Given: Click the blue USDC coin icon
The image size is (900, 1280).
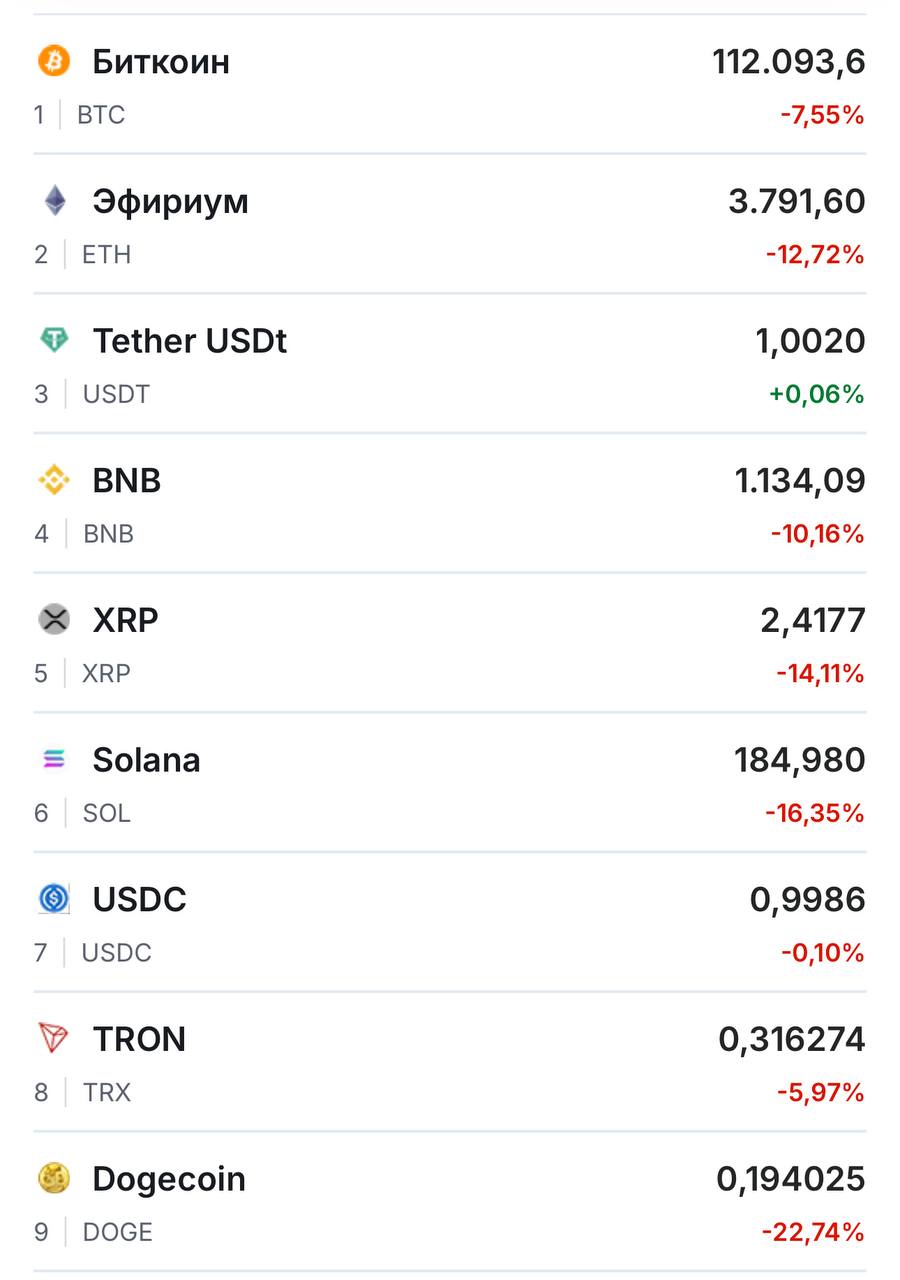Looking at the screenshot, I should click(54, 900).
